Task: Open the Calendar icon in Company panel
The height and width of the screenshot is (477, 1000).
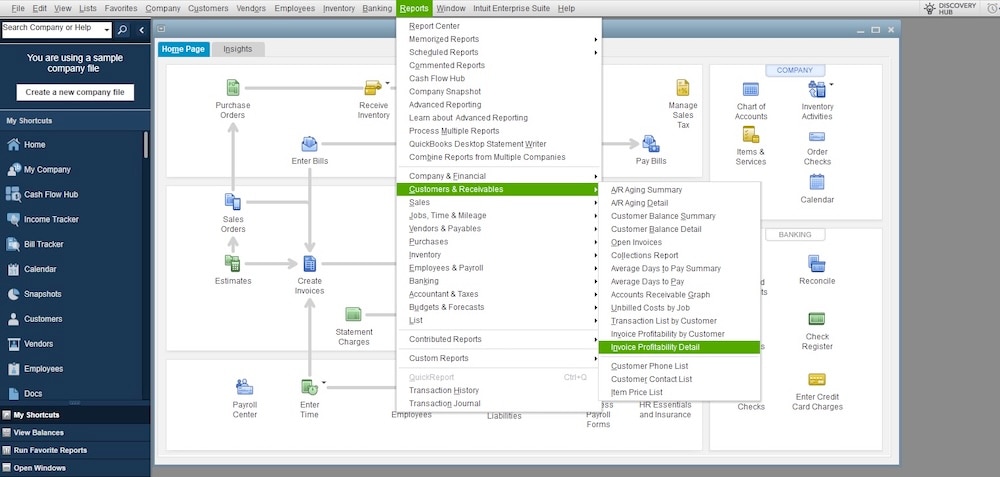Action: tap(817, 182)
